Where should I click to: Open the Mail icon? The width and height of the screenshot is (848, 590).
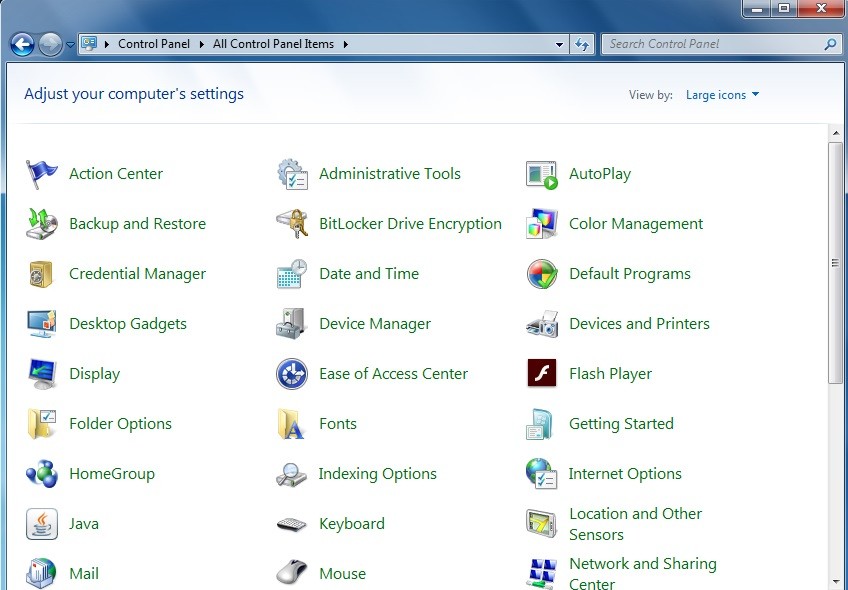(42, 573)
